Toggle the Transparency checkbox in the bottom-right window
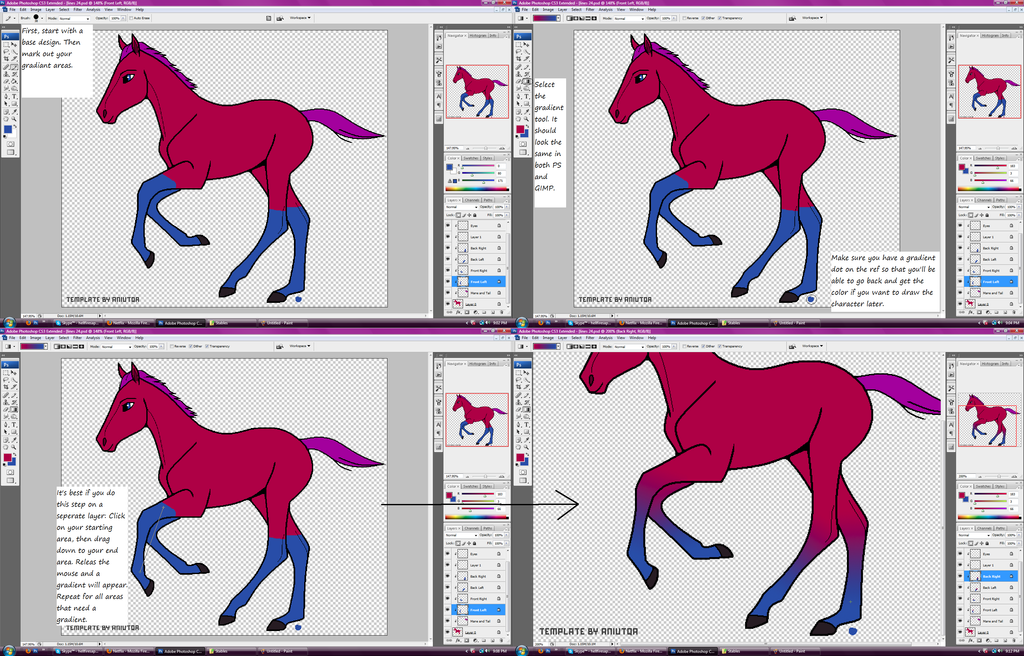Image resolution: width=1024 pixels, height=656 pixels. click(x=720, y=346)
